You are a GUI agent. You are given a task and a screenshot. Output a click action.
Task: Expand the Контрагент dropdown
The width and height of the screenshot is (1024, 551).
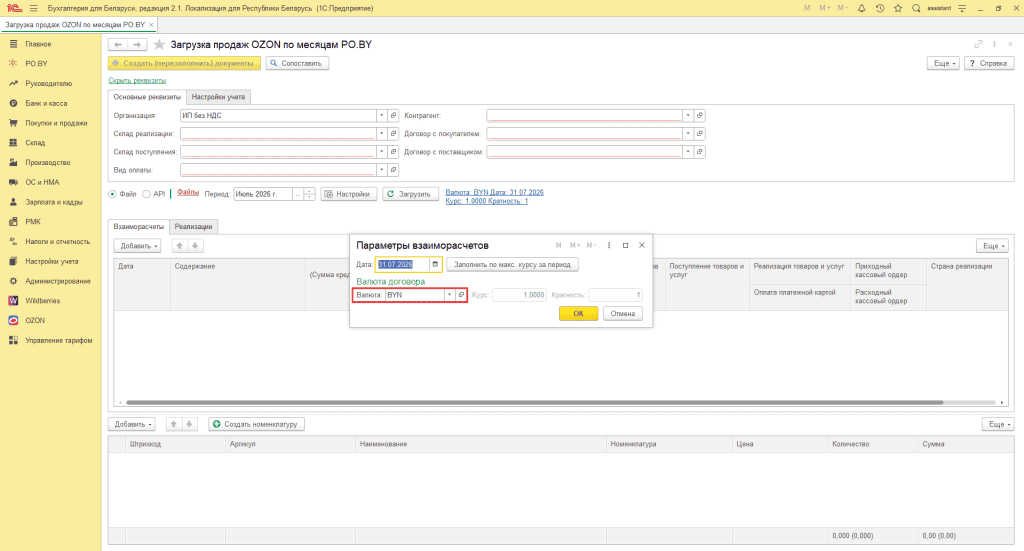[688, 116]
